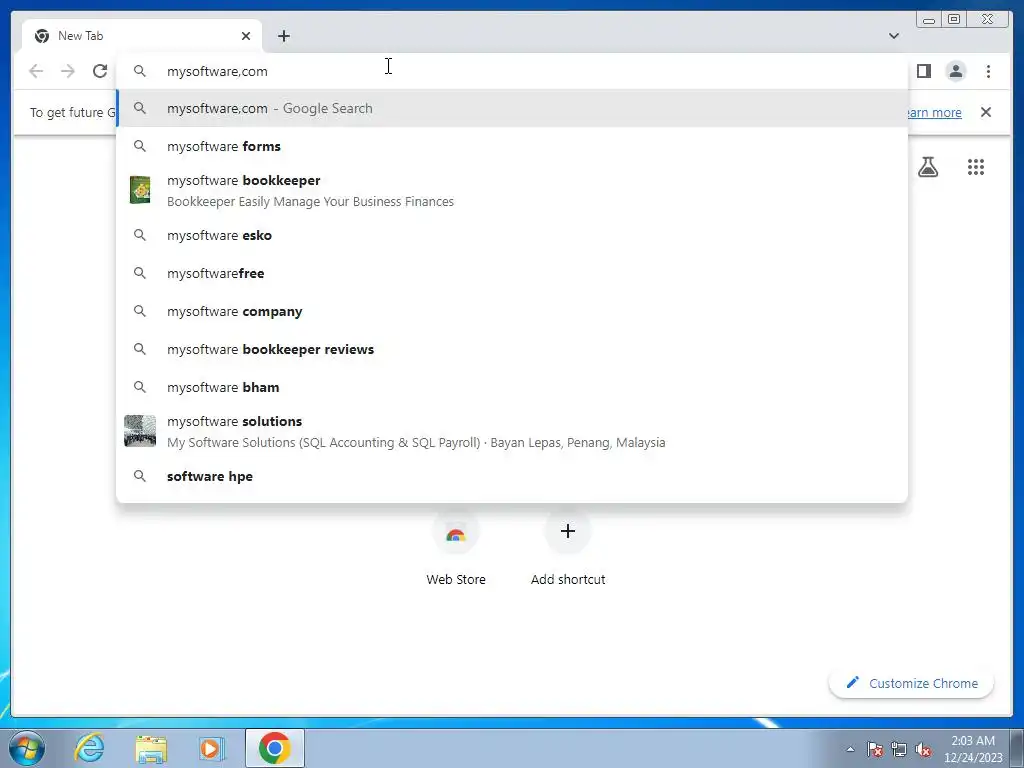Open the Google apps grid icon

pyautogui.click(x=976, y=167)
